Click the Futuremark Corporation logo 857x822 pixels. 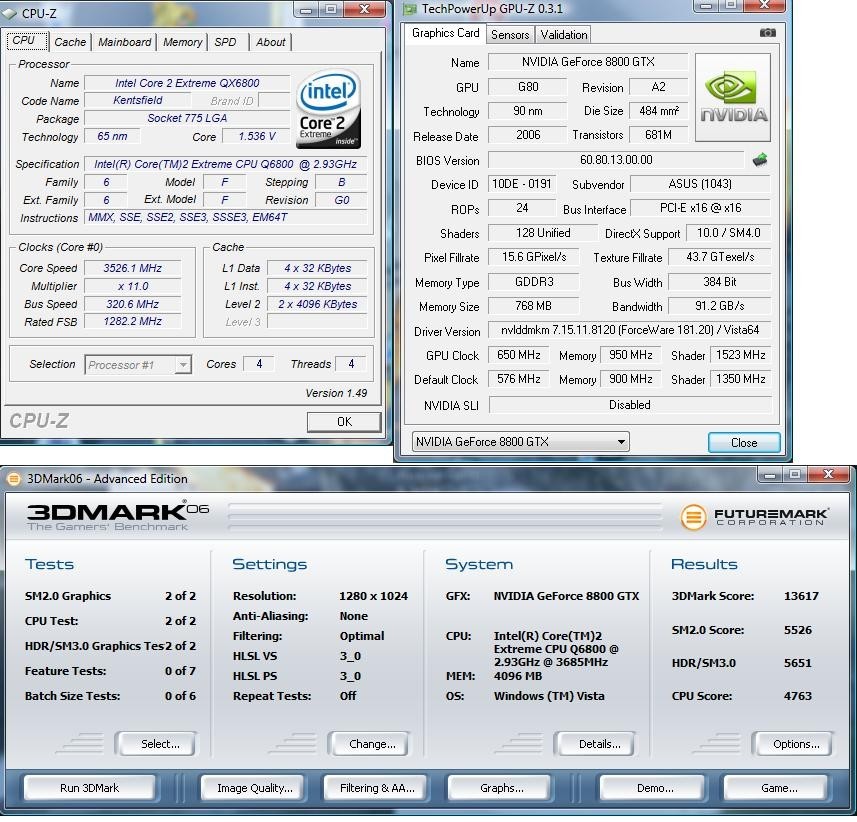click(754, 516)
